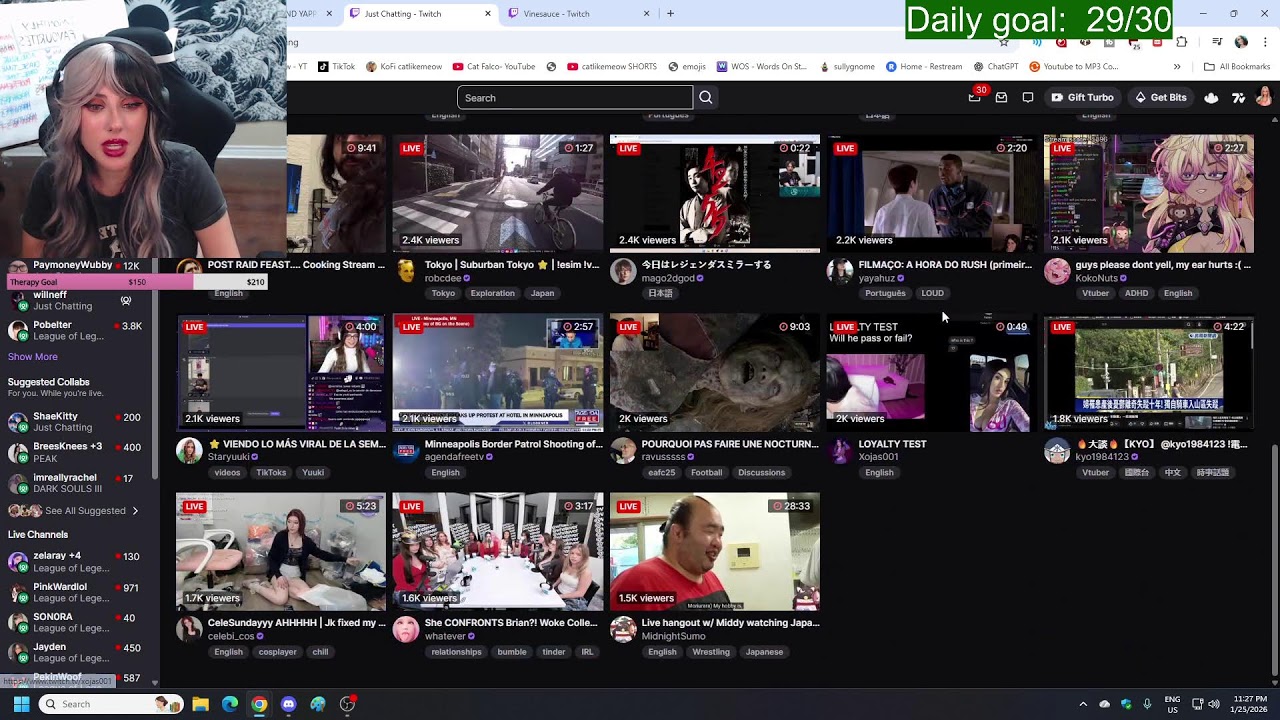Click the Wrestling tag under MidnightSumo
Screen dimensions: 1280x720
click(x=711, y=652)
